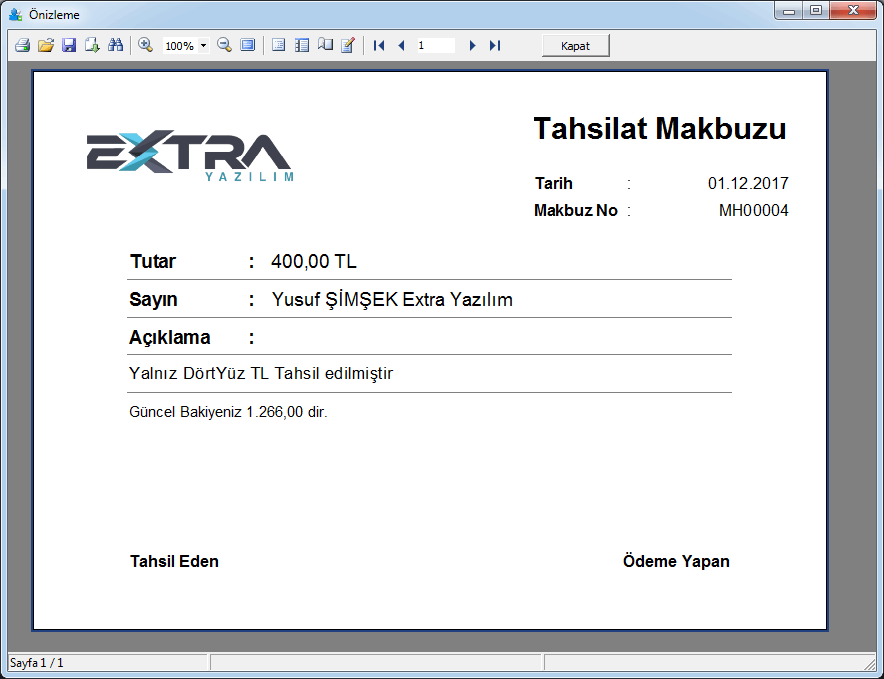Minimize the Önizleme window
This screenshot has height=679, width=884.
(x=789, y=11)
